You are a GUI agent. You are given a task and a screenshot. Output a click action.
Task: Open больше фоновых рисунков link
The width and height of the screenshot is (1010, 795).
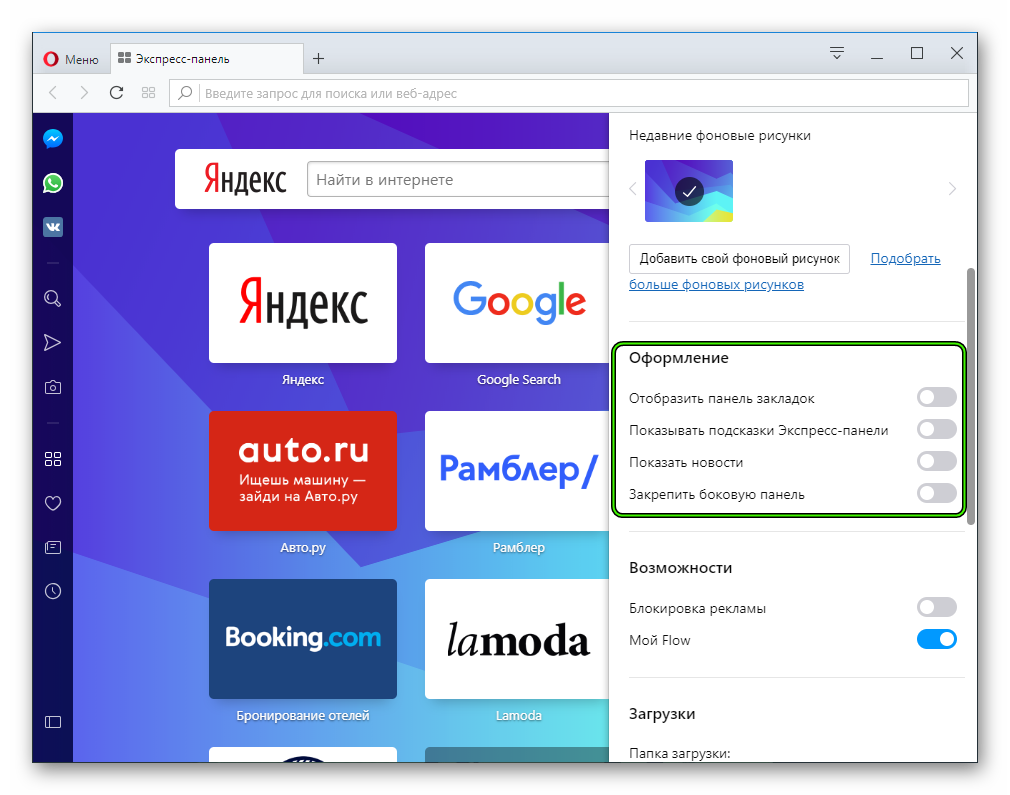[x=716, y=285]
